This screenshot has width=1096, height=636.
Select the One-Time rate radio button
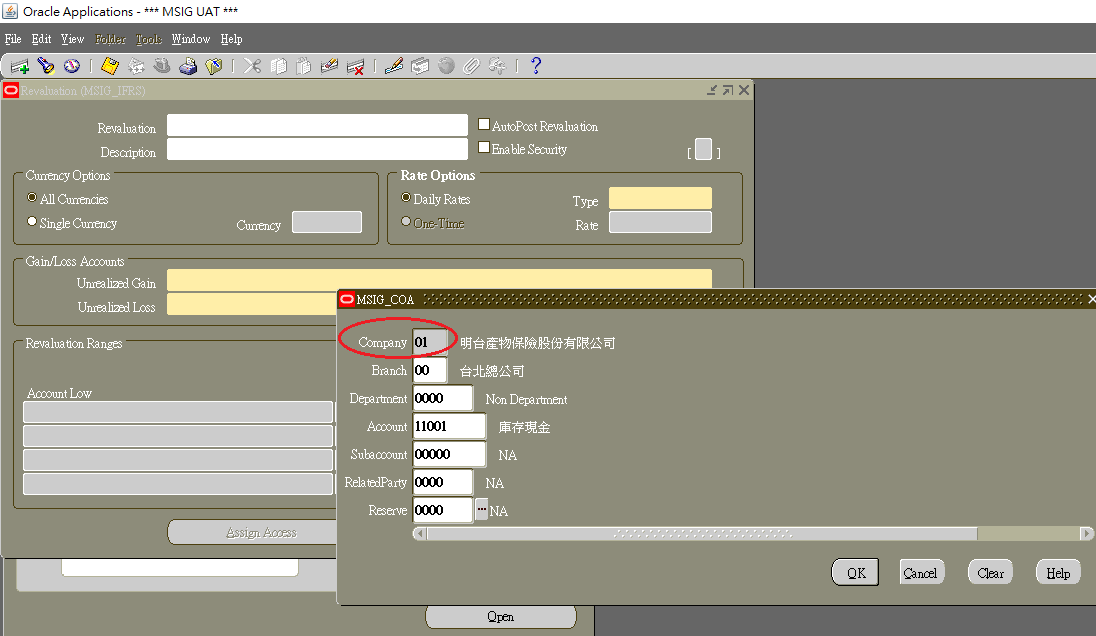pyautogui.click(x=406, y=222)
